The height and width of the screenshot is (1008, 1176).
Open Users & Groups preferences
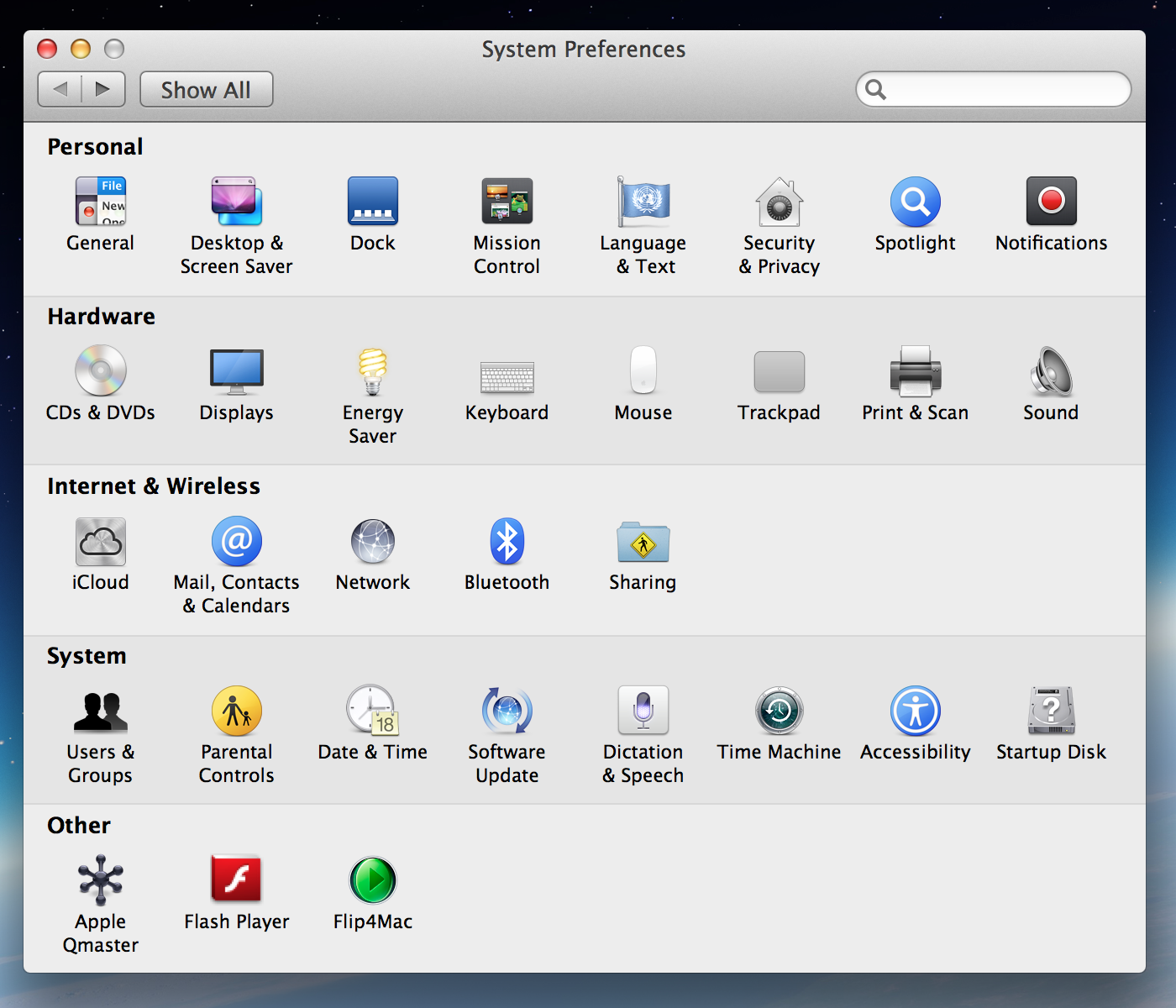[101, 711]
